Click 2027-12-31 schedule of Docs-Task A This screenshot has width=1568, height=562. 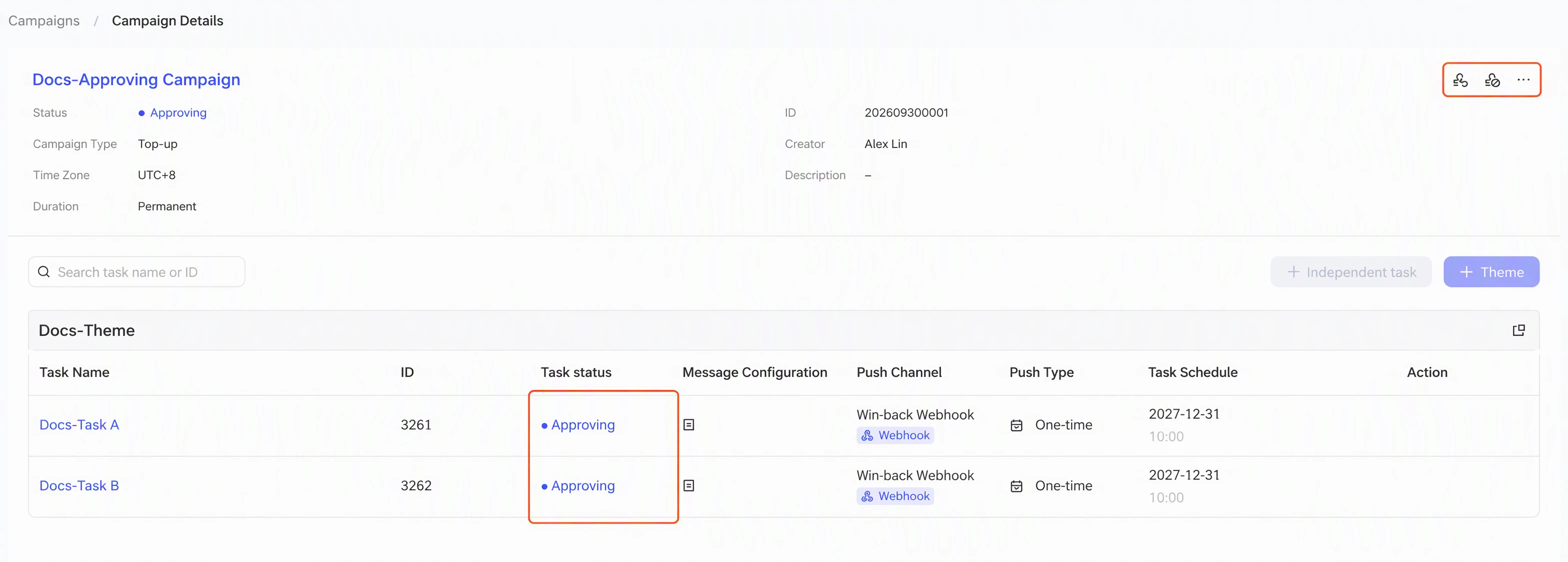tap(1184, 414)
